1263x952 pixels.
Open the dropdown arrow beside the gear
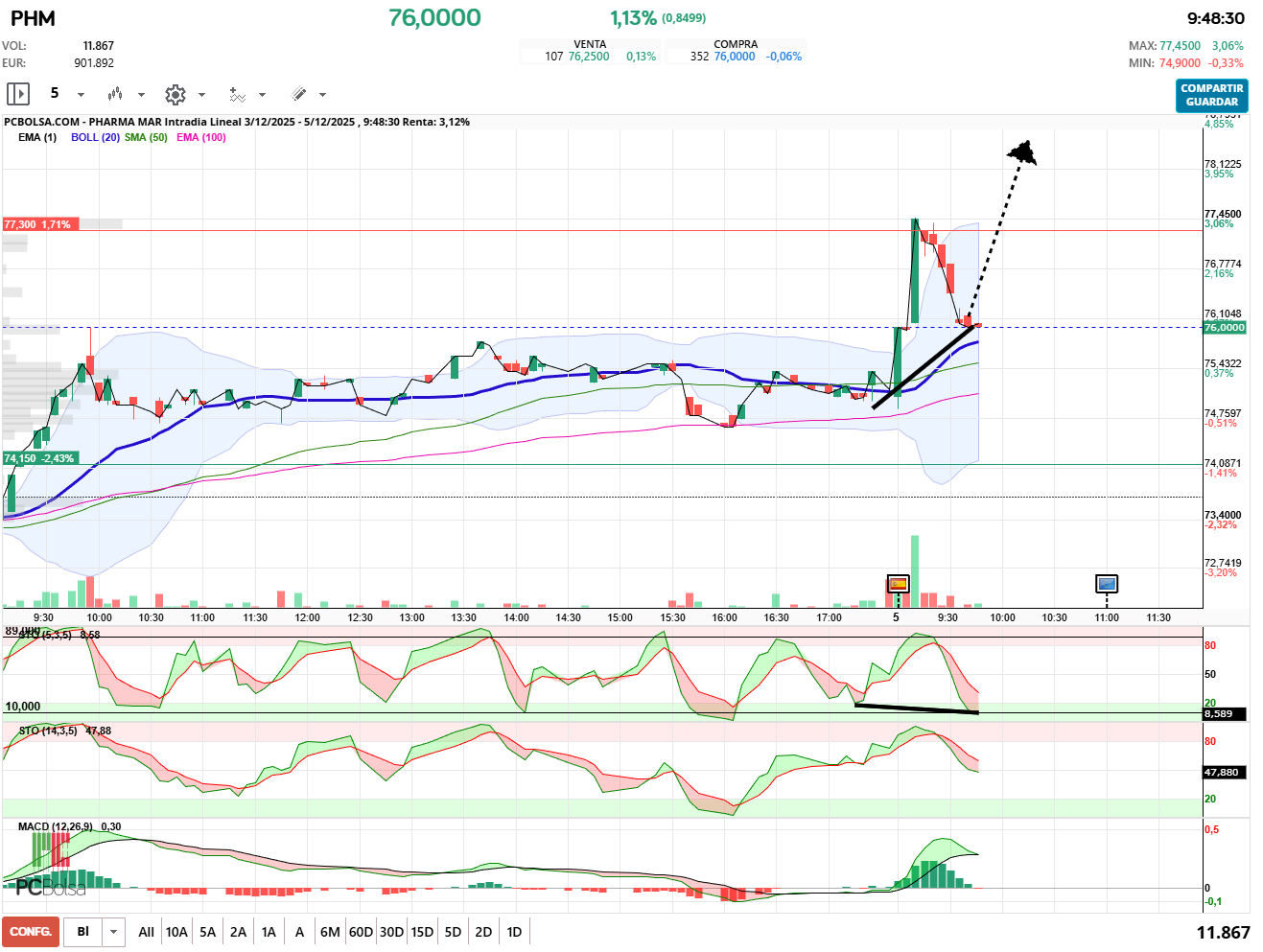coord(201,94)
